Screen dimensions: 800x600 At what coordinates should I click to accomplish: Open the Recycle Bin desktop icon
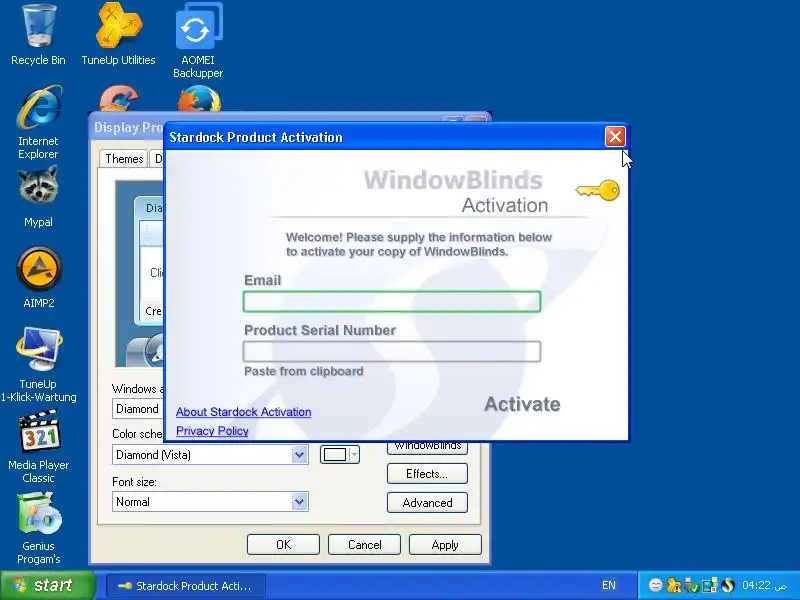(38, 35)
